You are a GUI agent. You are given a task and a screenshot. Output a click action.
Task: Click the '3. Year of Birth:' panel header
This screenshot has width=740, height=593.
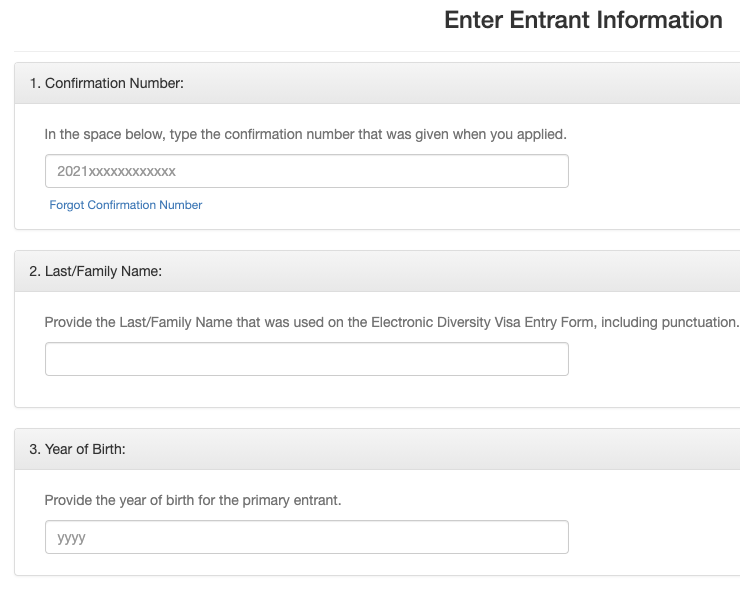(378, 449)
